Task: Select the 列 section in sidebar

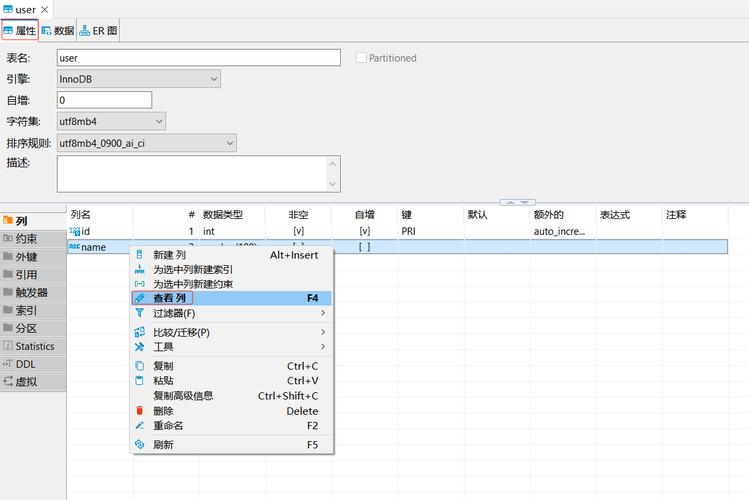Action: [x=33, y=221]
